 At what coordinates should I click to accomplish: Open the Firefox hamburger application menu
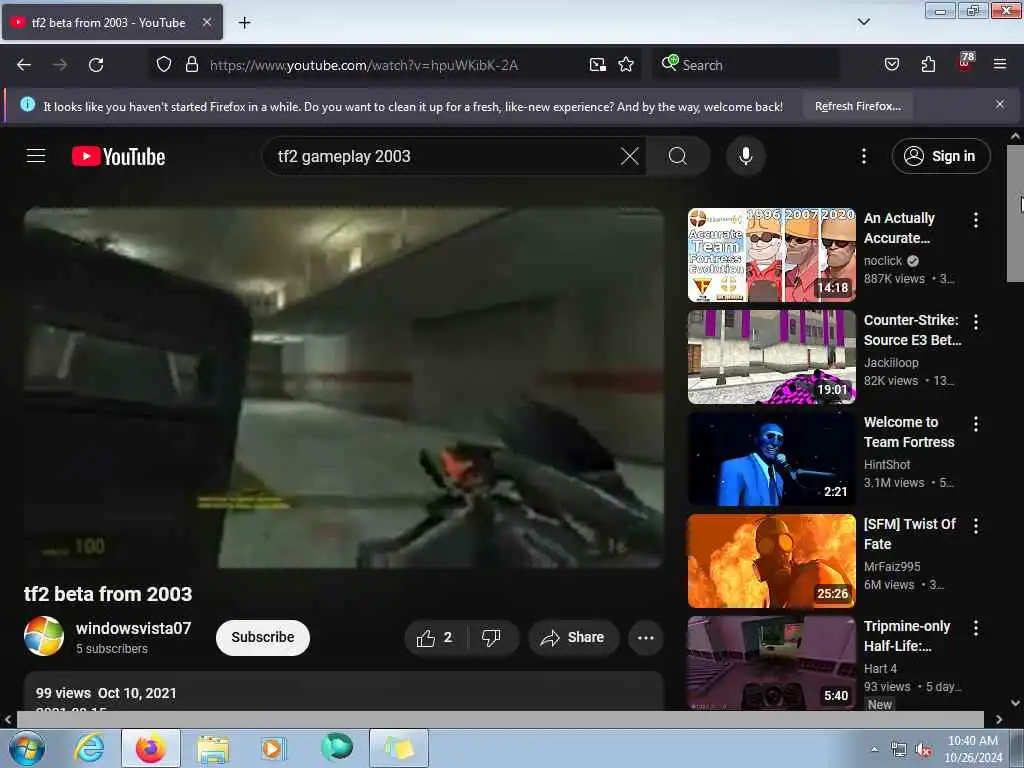(999, 65)
